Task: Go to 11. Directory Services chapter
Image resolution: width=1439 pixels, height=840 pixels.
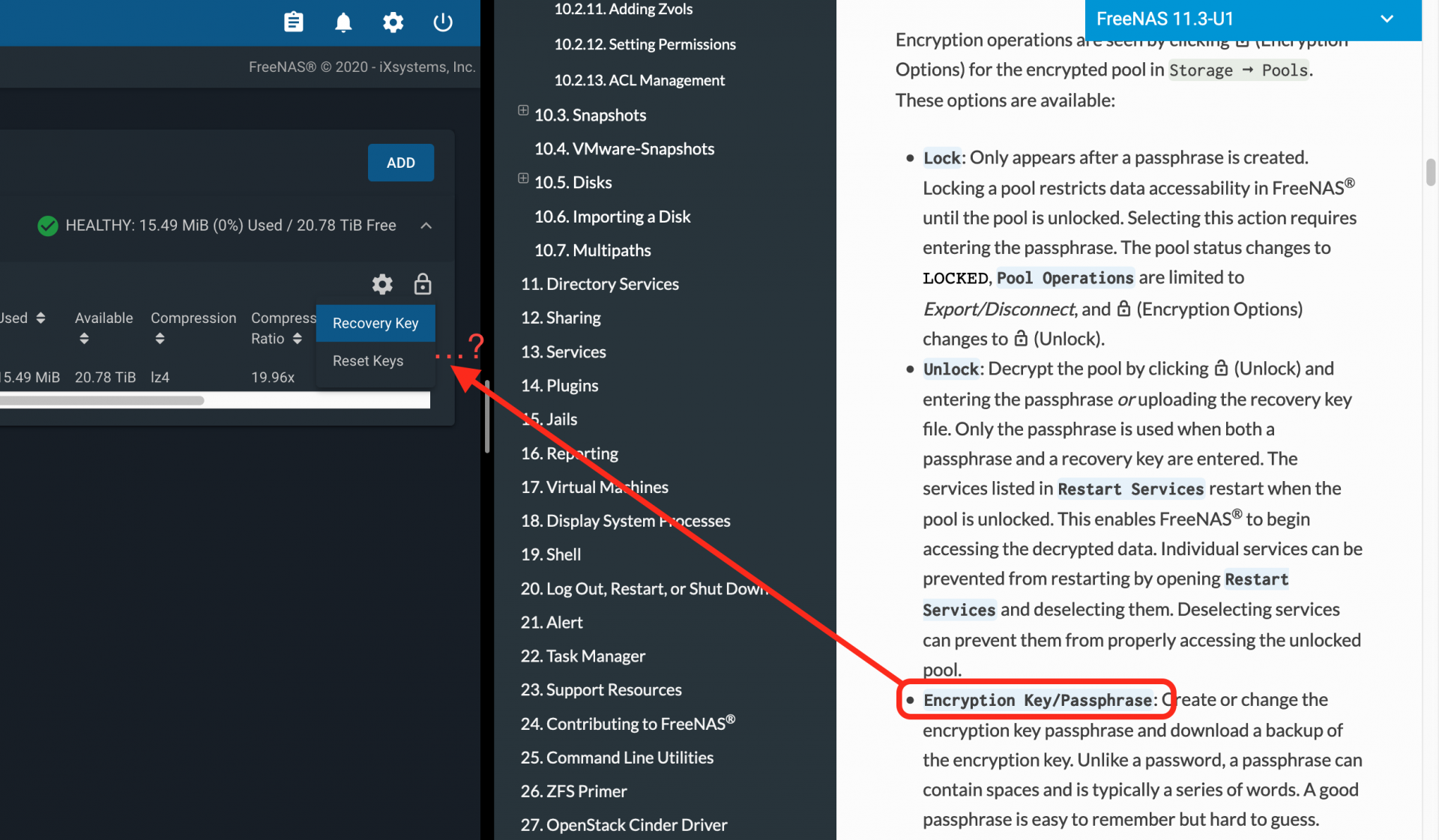Action: click(600, 284)
